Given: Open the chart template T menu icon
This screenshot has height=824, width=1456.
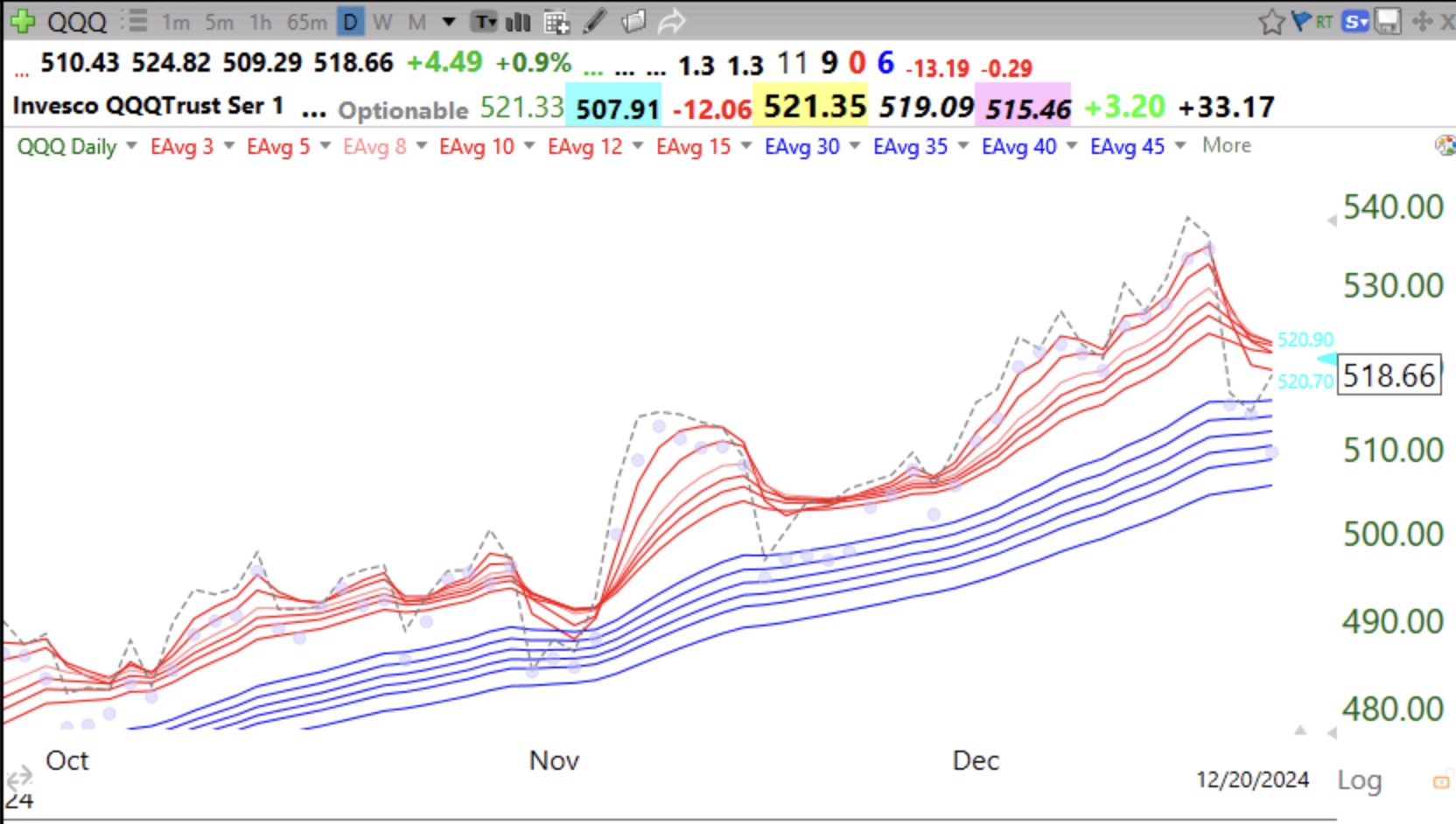Looking at the screenshot, I should [x=485, y=22].
